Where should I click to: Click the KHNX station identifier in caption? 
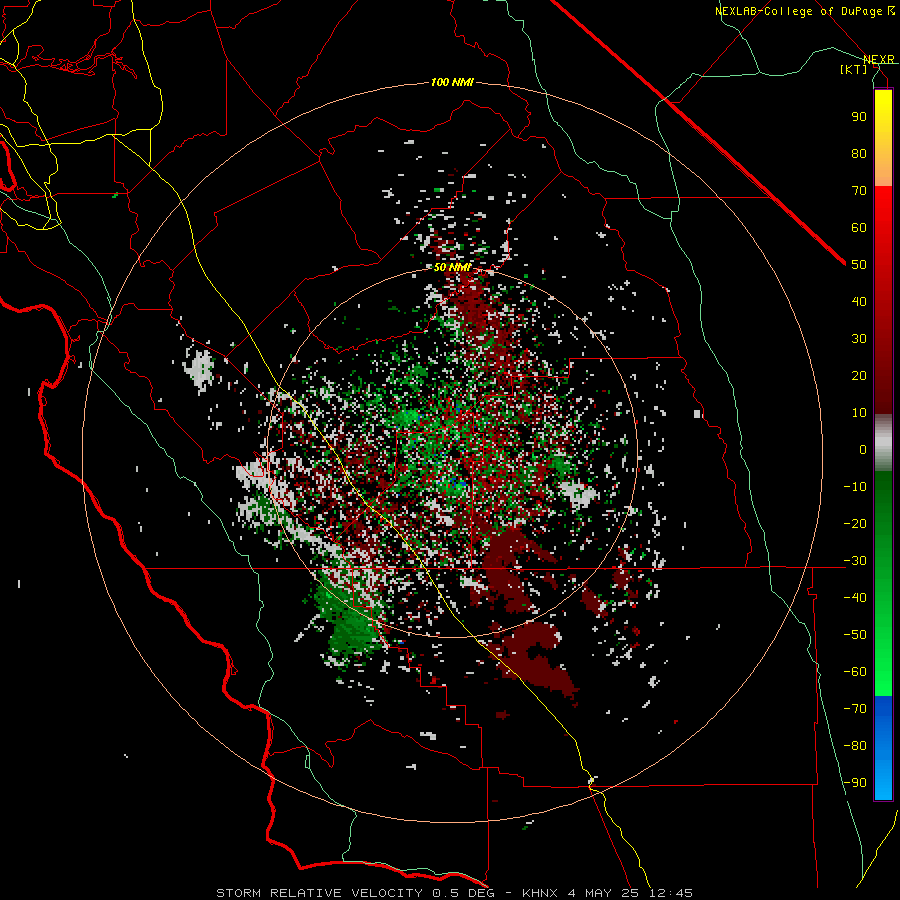click(540, 893)
